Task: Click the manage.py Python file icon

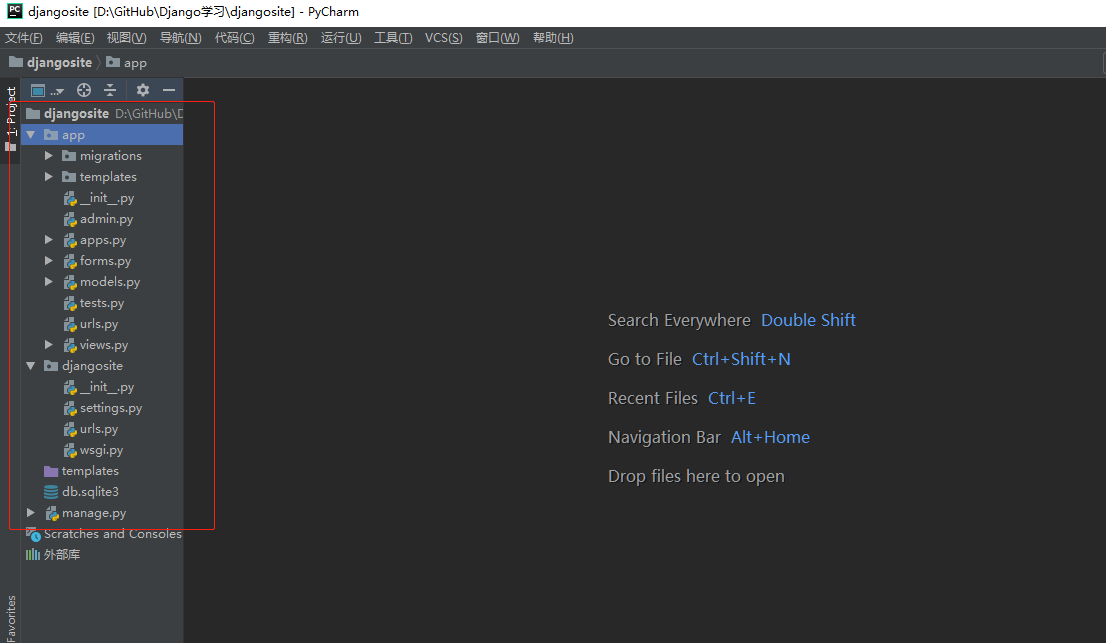Action: [x=52, y=513]
